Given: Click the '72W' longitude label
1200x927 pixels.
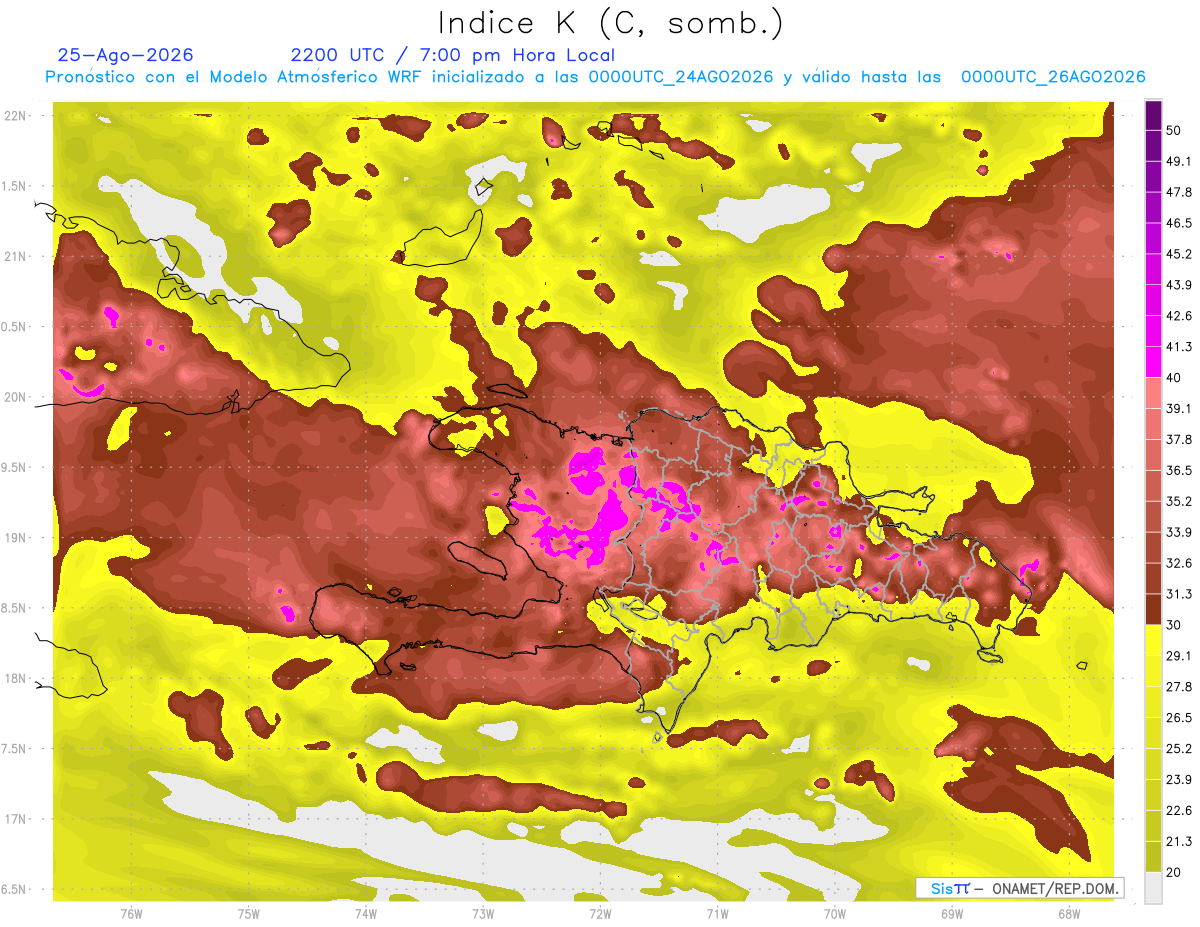Looking at the screenshot, I should 600,914.
